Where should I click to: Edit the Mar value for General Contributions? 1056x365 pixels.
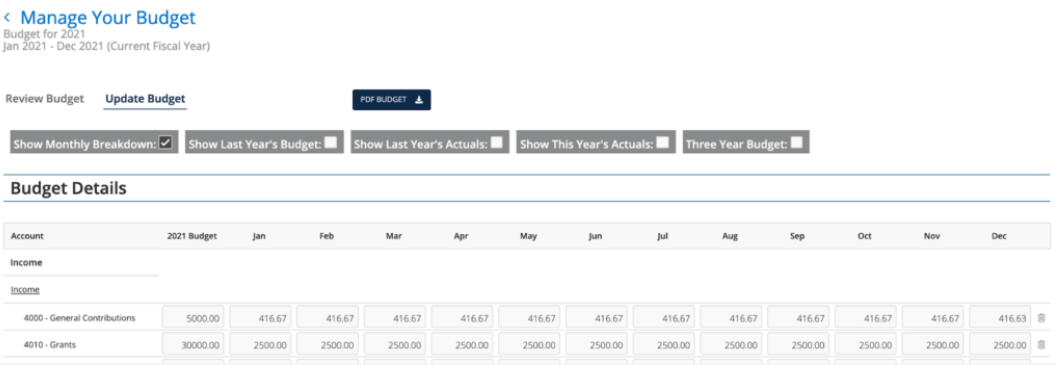pos(395,318)
